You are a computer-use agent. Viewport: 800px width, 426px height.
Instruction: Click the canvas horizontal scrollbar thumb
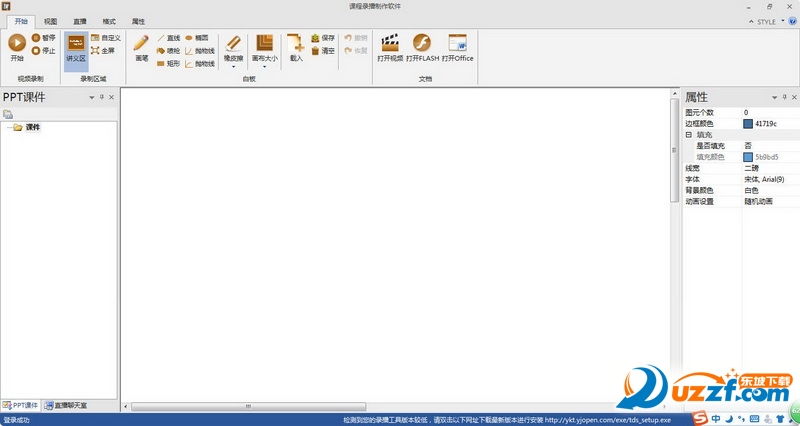(x=248, y=407)
